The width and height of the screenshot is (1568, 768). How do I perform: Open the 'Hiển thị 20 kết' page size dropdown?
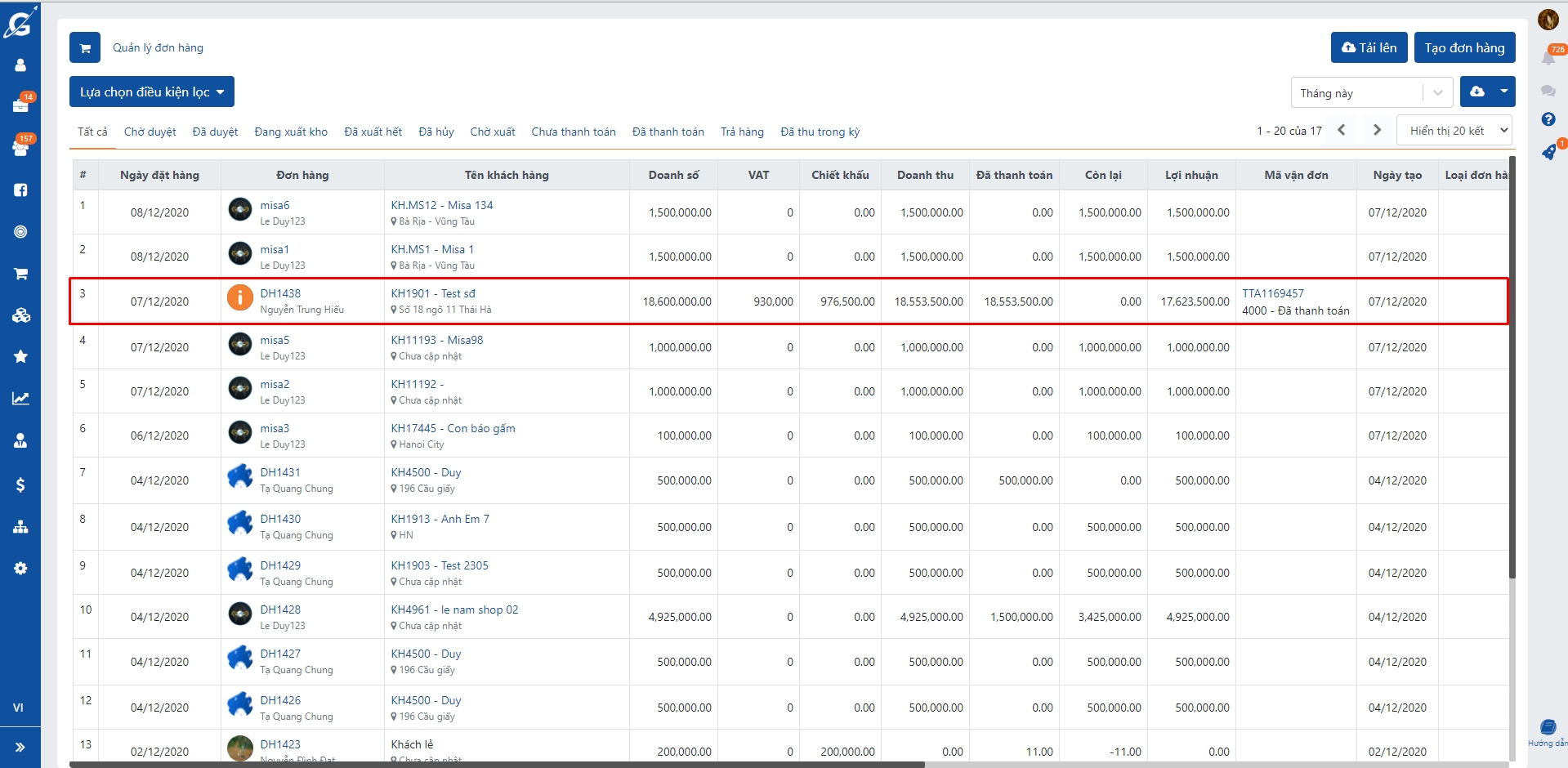[1454, 131]
